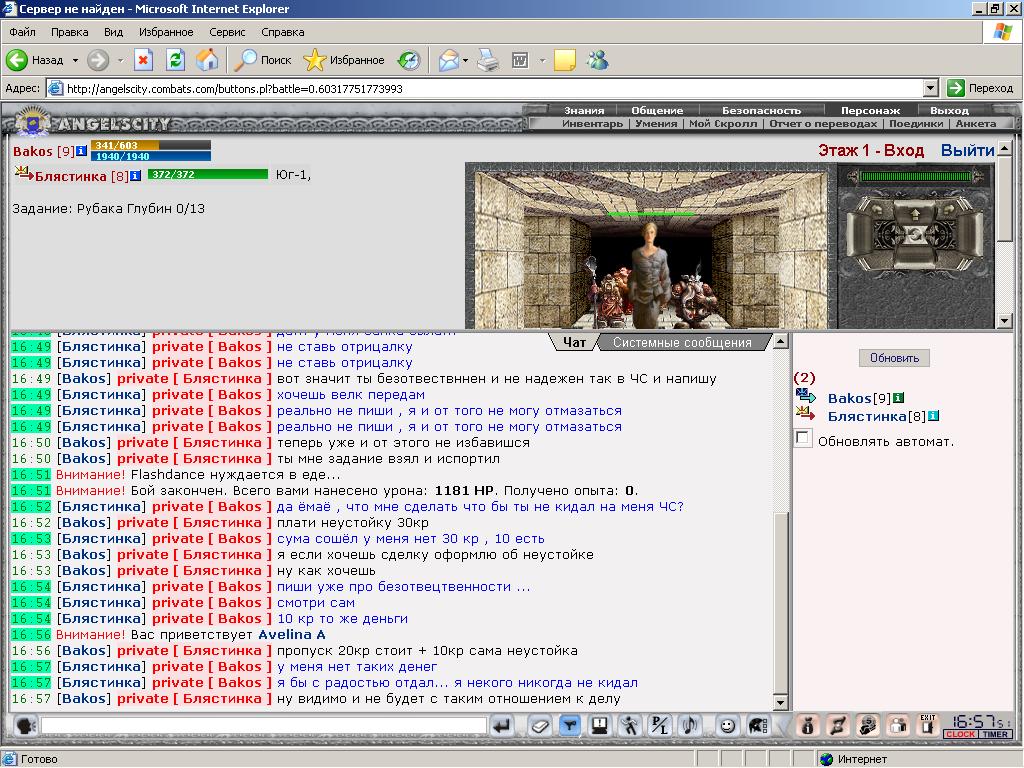Viewport: 1024px width, 768px height.
Task: Click the sound note icon in chat bar
Action: (690, 726)
